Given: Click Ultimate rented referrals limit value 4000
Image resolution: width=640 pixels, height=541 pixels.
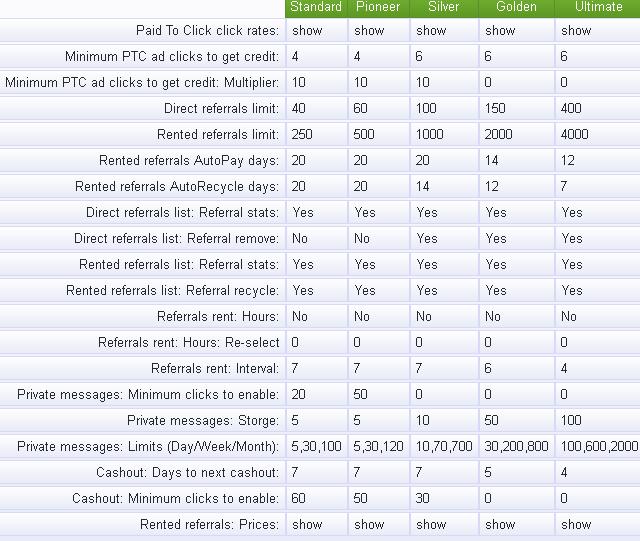Looking at the screenshot, I should tap(574, 134).
